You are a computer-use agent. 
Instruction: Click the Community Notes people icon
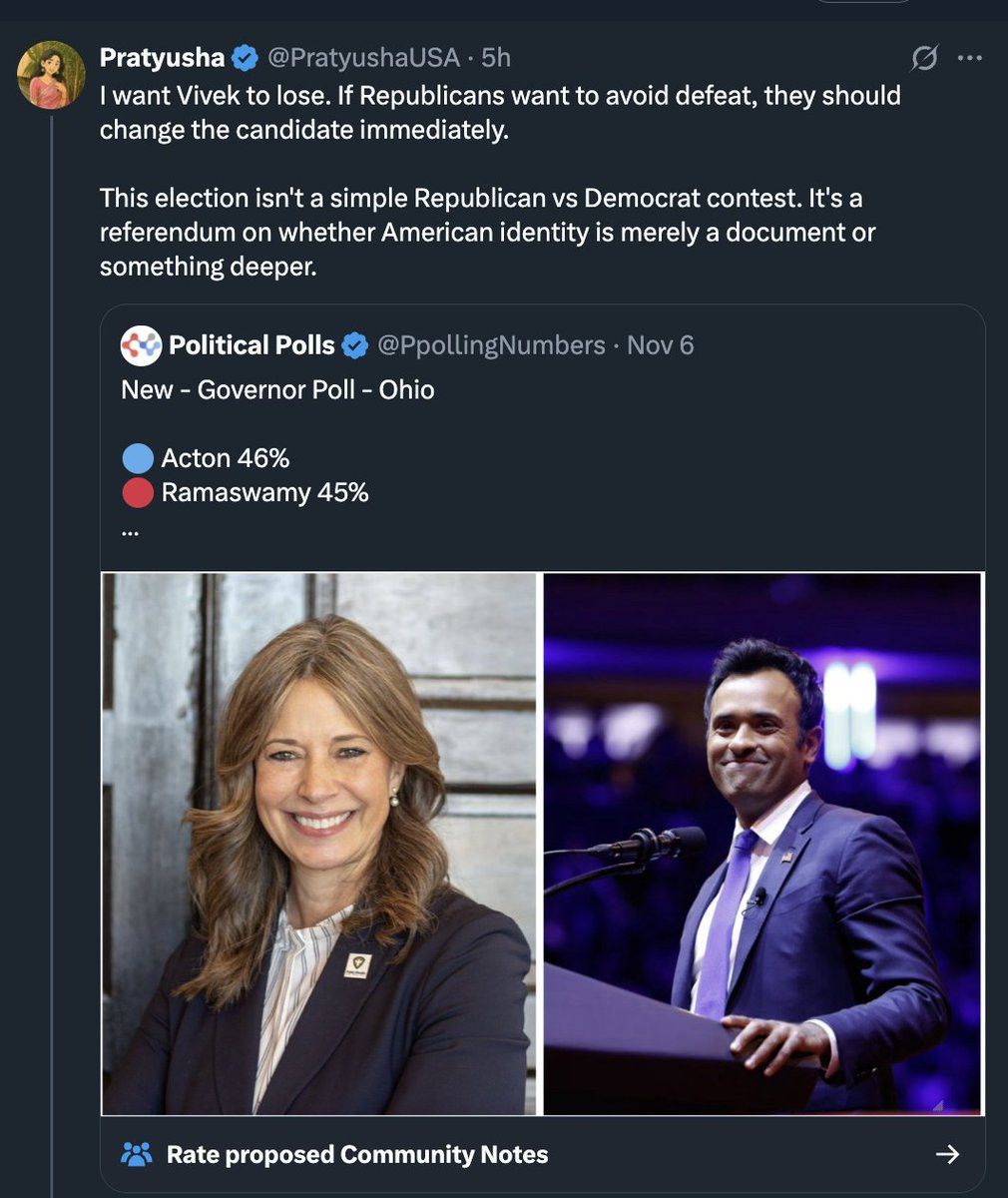pos(136,1154)
